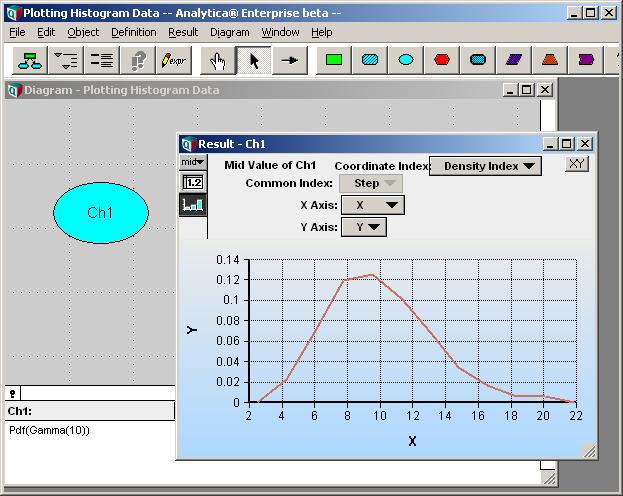Switch result to graph view

point(193,205)
